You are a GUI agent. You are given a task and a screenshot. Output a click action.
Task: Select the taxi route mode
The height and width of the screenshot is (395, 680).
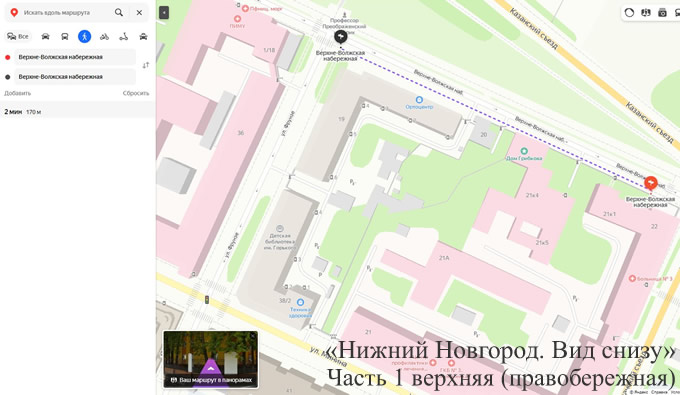pos(143,36)
